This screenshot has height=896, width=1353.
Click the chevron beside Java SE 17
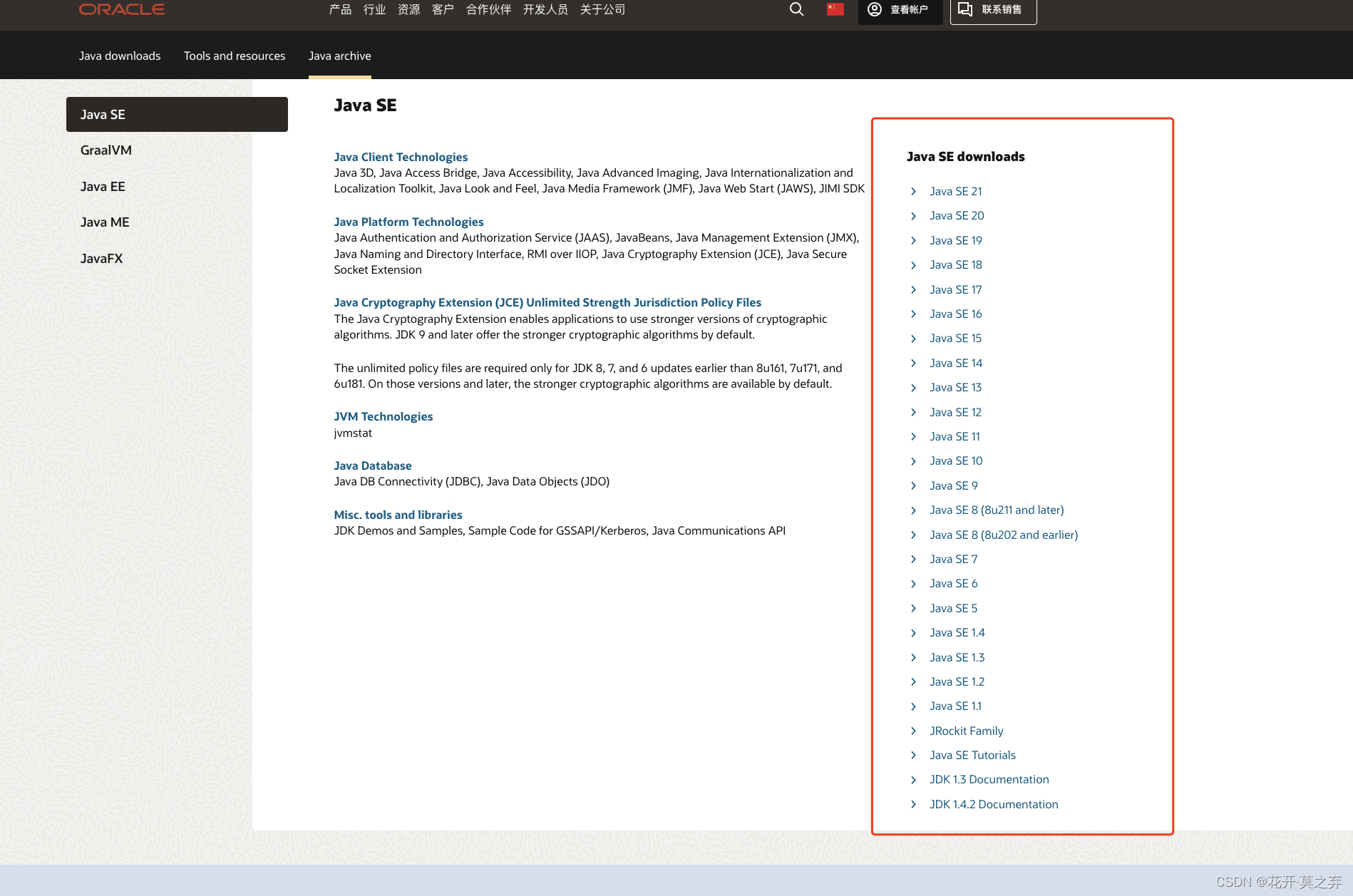913,289
